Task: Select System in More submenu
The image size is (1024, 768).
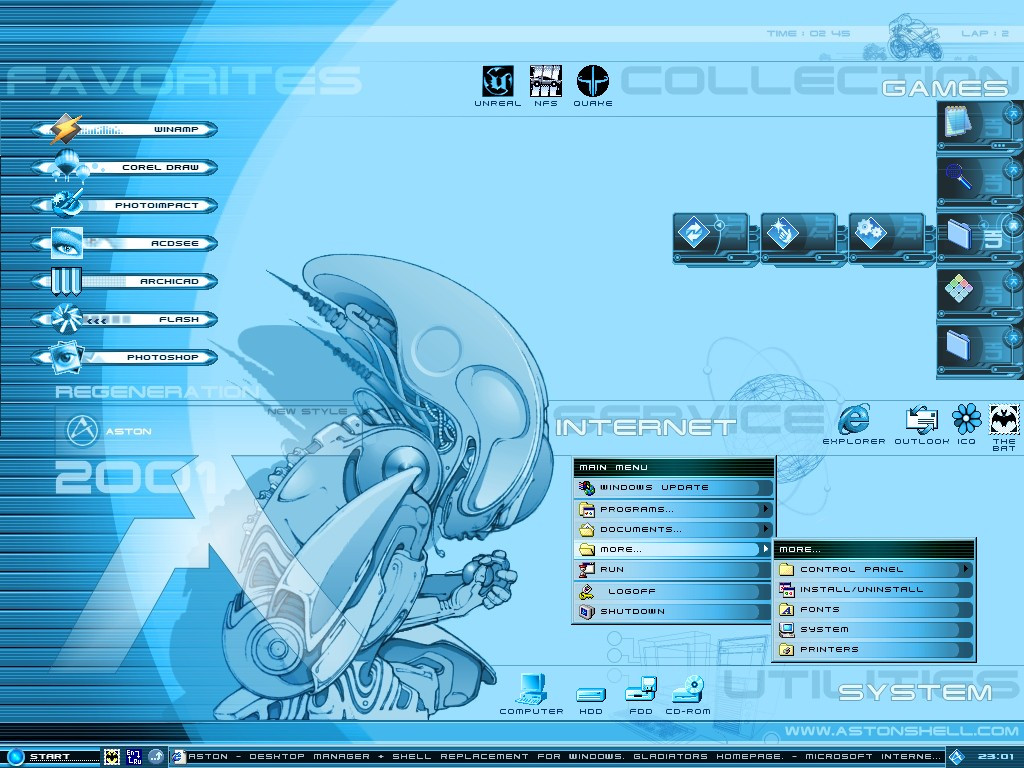Action: point(874,630)
